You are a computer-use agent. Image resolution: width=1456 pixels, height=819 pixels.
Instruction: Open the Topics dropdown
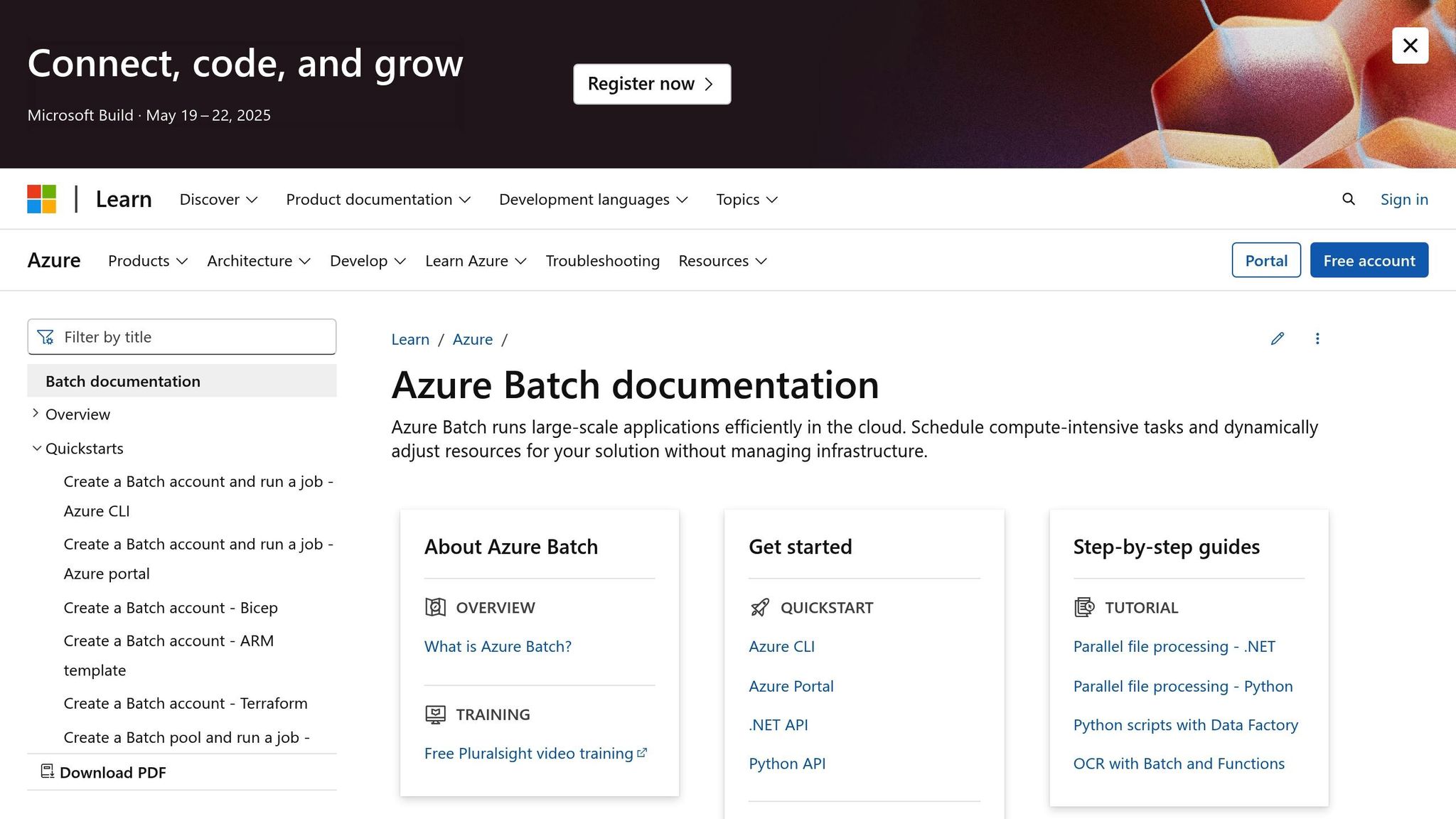pos(746,200)
